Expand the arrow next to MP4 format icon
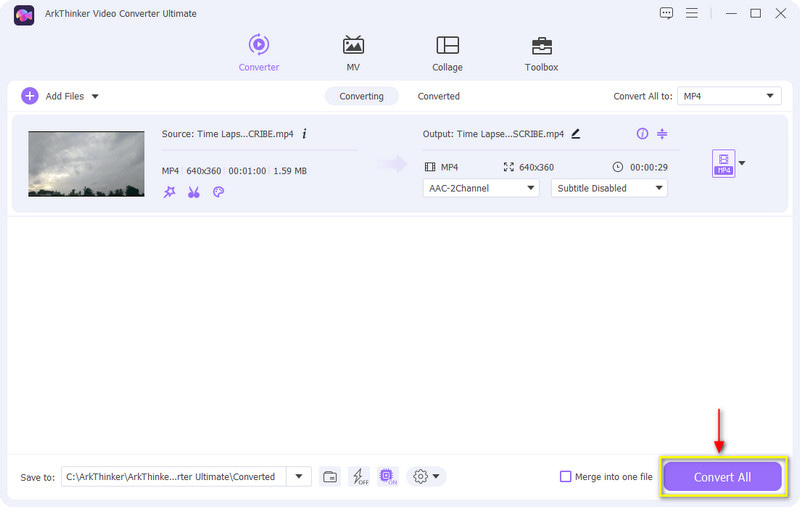Viewport: 800px width, 507px height. (742, 163)
